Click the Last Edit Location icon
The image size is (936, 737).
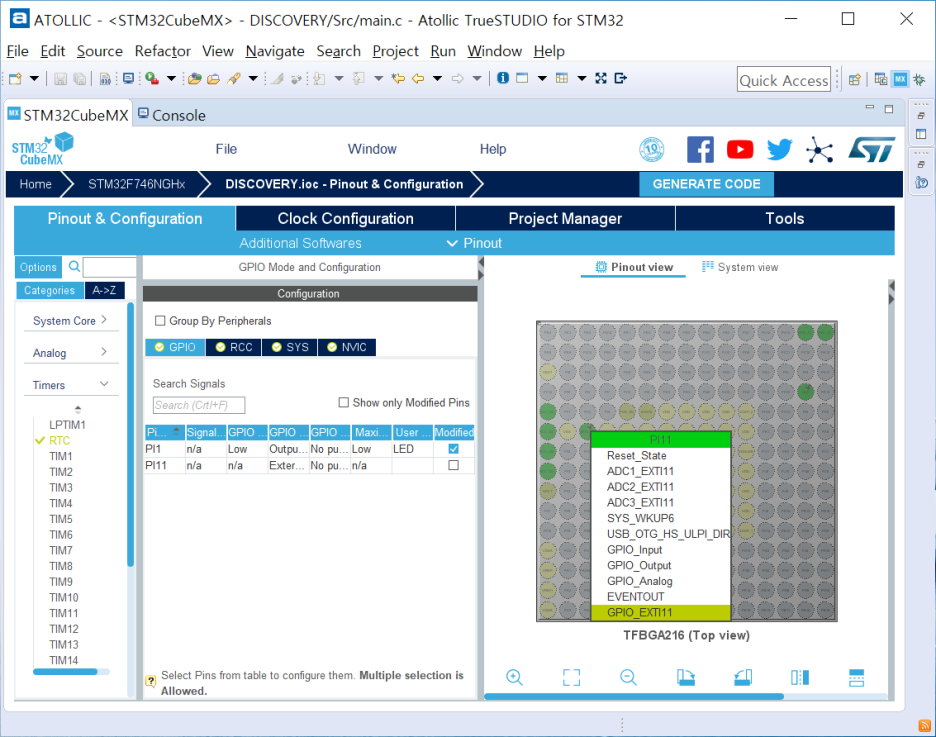point(399,78)
